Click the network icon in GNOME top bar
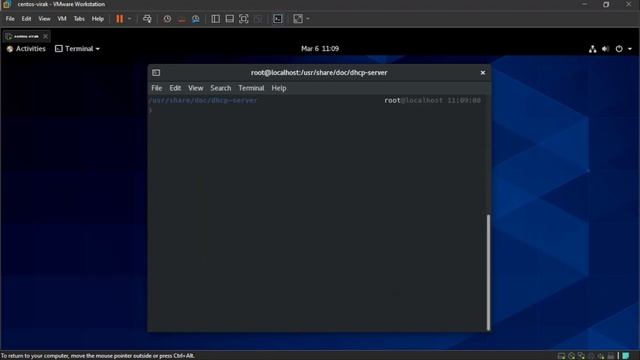 point(593,49)
